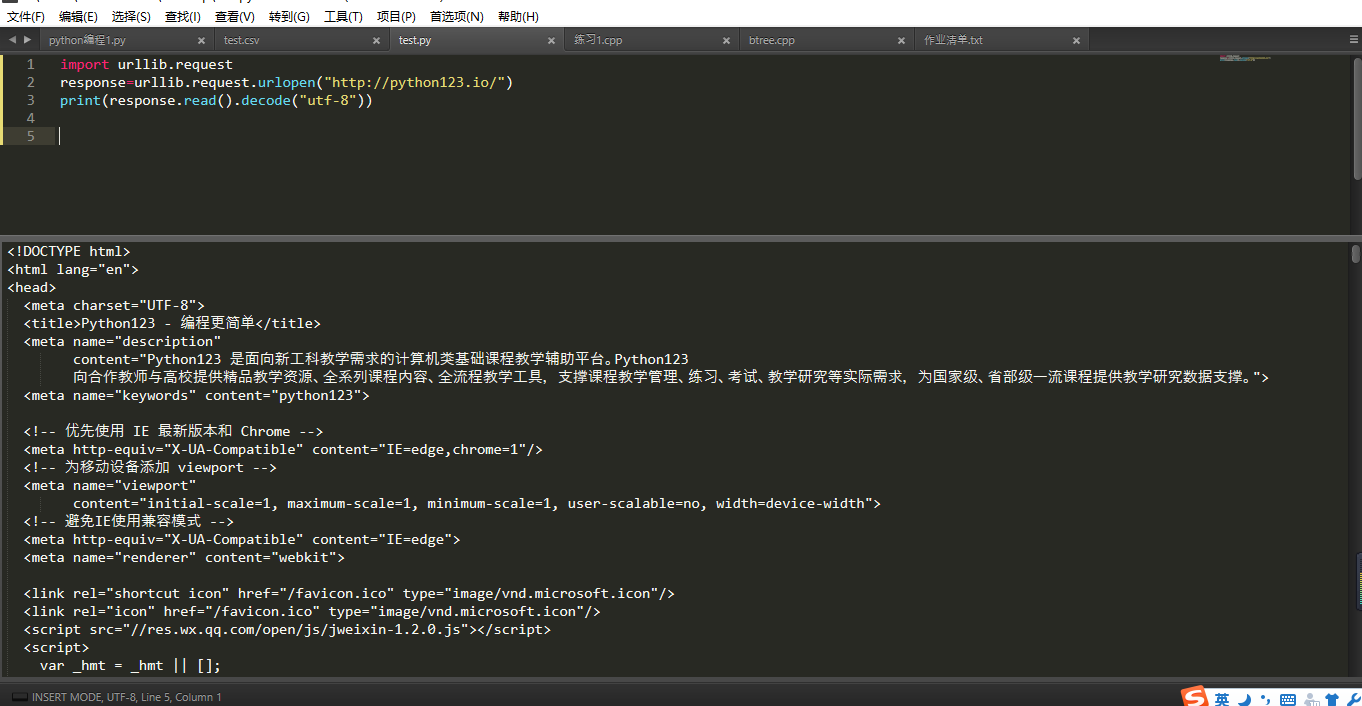Open the 查看(V) menu
This screenshot has height=706, width=1362.
click(x=235, y=17)
